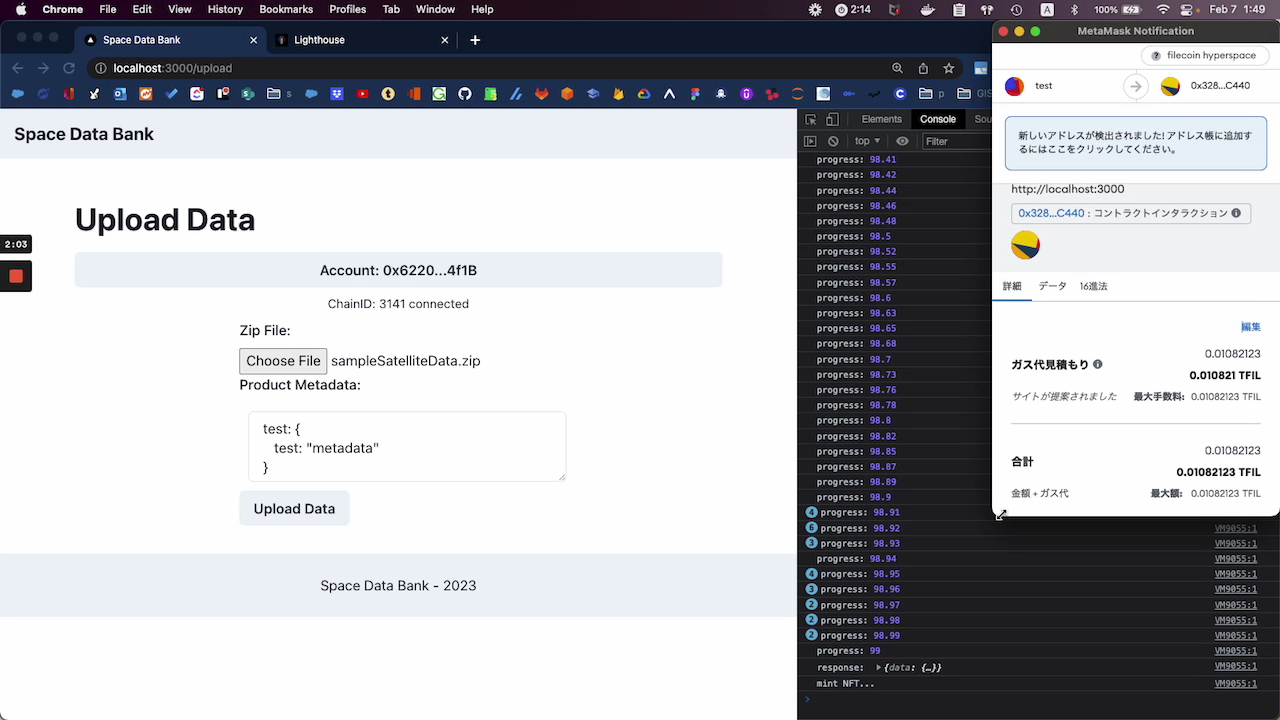Show the DevTools console sidebar icon
This screenshot has width=1280, height=720.
click(x=811, y=141)
